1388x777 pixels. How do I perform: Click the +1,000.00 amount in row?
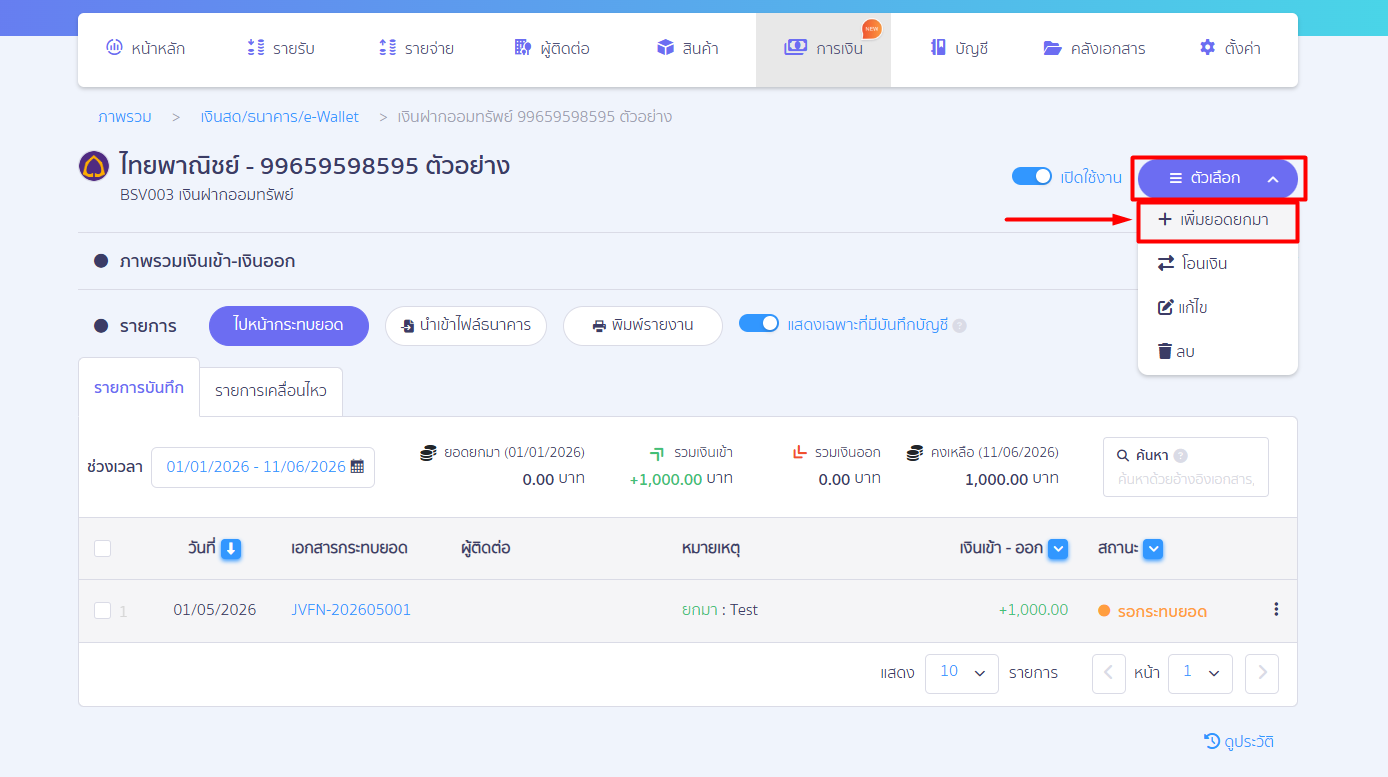(x=1033, y=610)
